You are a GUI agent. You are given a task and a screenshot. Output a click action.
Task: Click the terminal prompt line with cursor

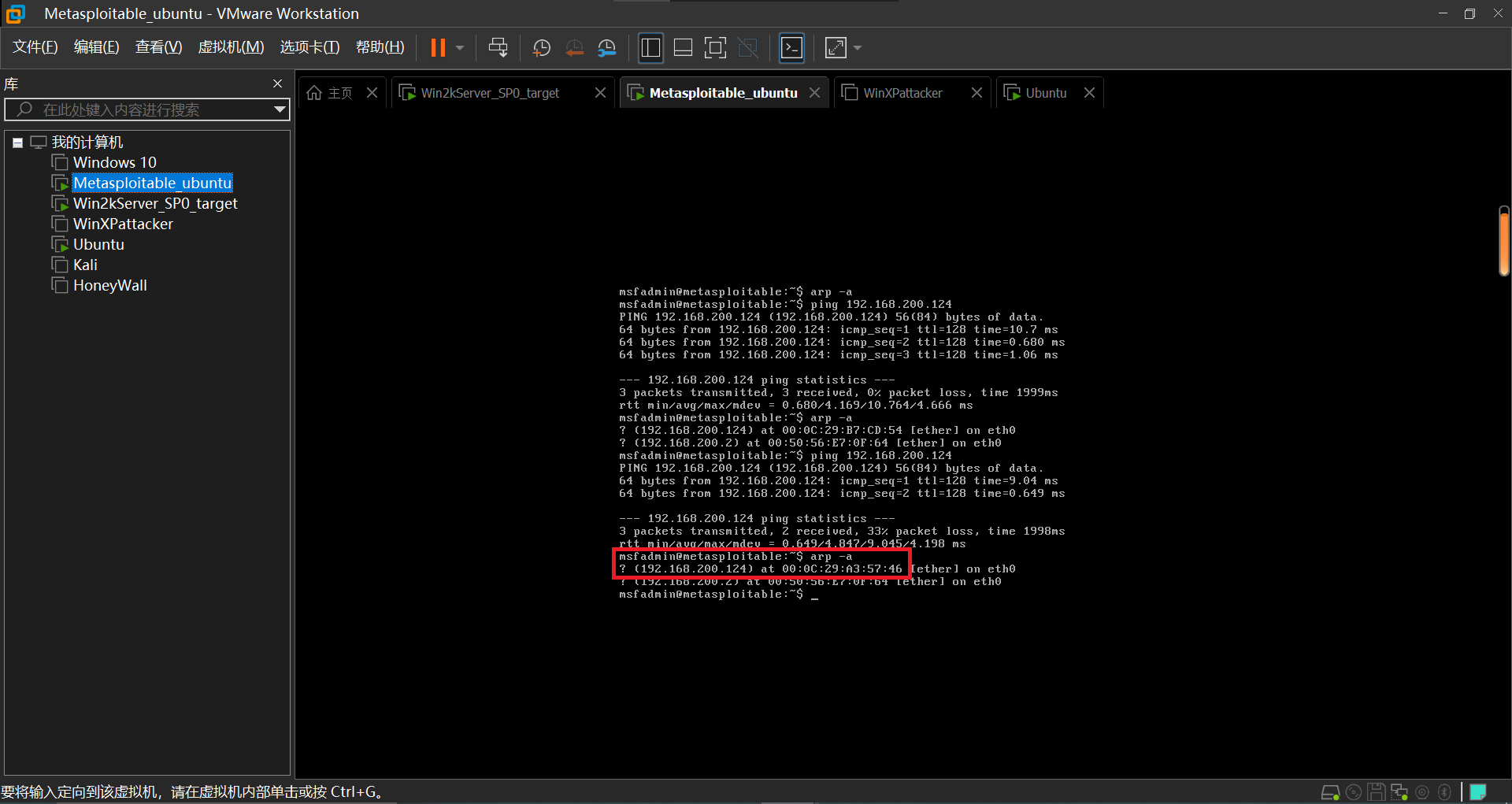(x=718, y=595)
